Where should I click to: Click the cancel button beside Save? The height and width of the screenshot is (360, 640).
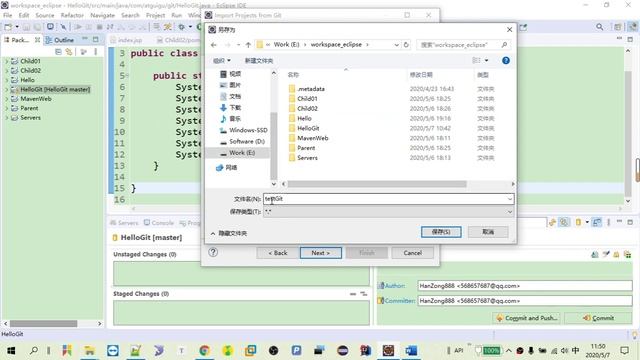(x=488, y=232)
